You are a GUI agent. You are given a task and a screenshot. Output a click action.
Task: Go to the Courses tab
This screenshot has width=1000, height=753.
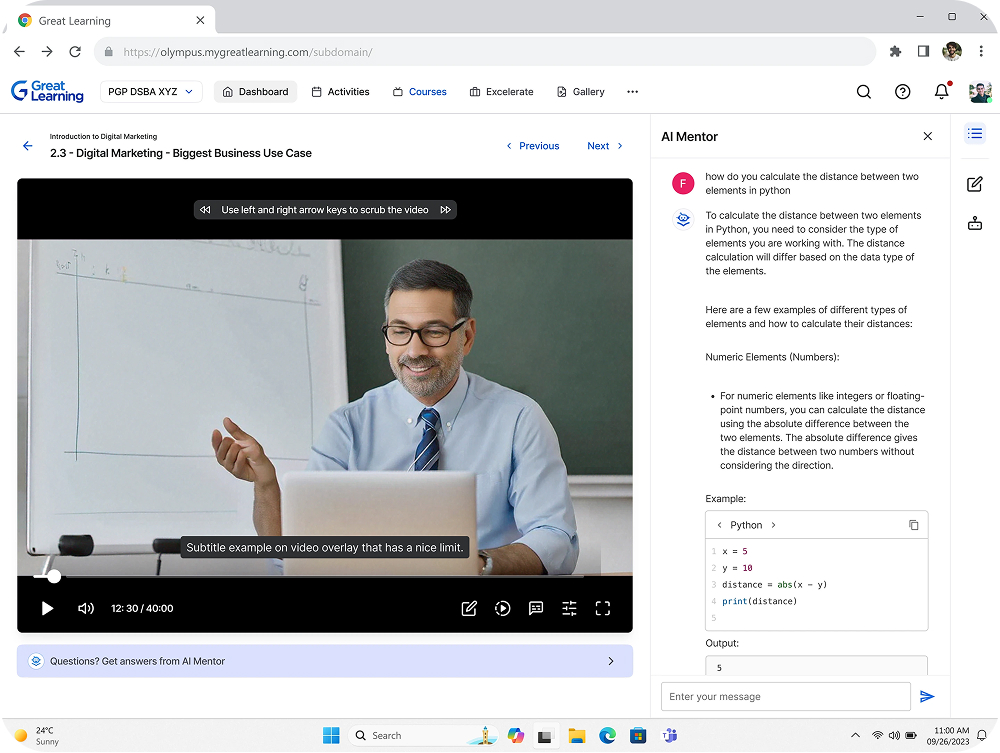coord(419,92)
